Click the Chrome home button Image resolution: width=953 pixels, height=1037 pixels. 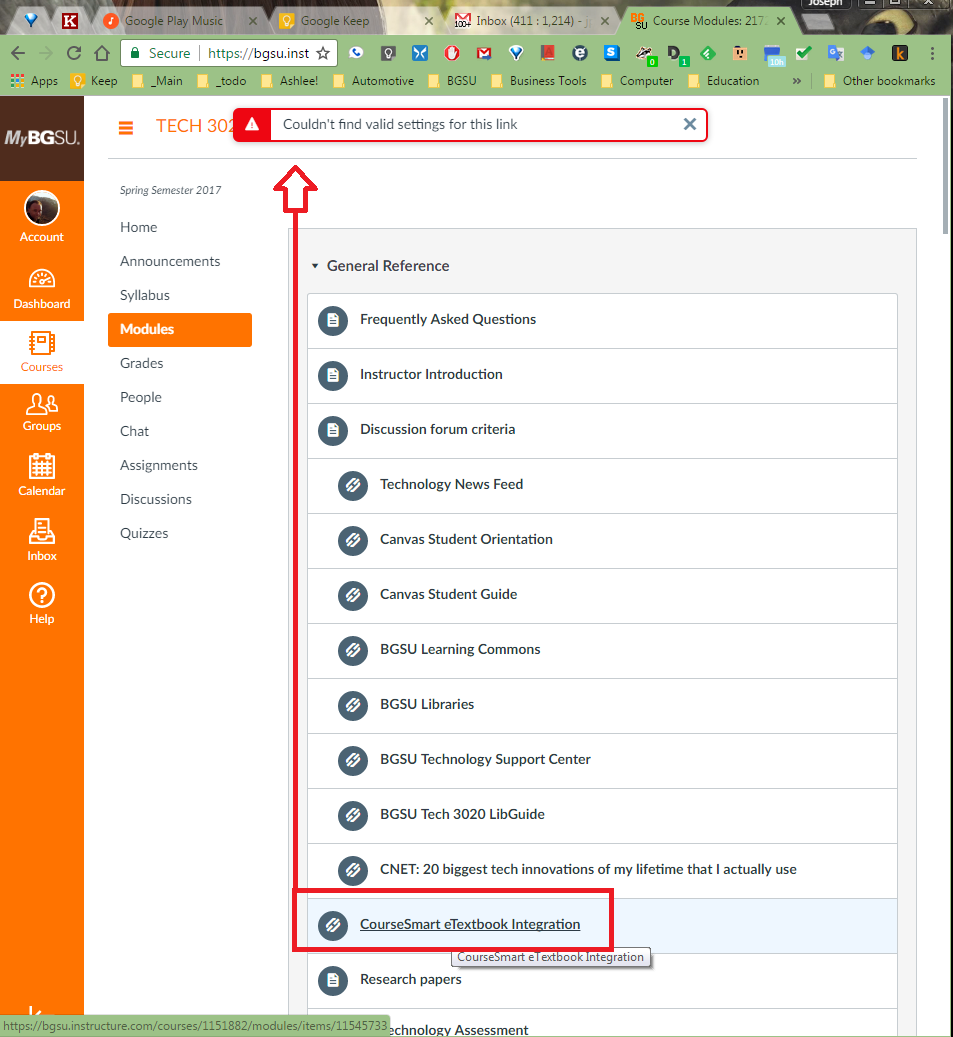[101, 53]
